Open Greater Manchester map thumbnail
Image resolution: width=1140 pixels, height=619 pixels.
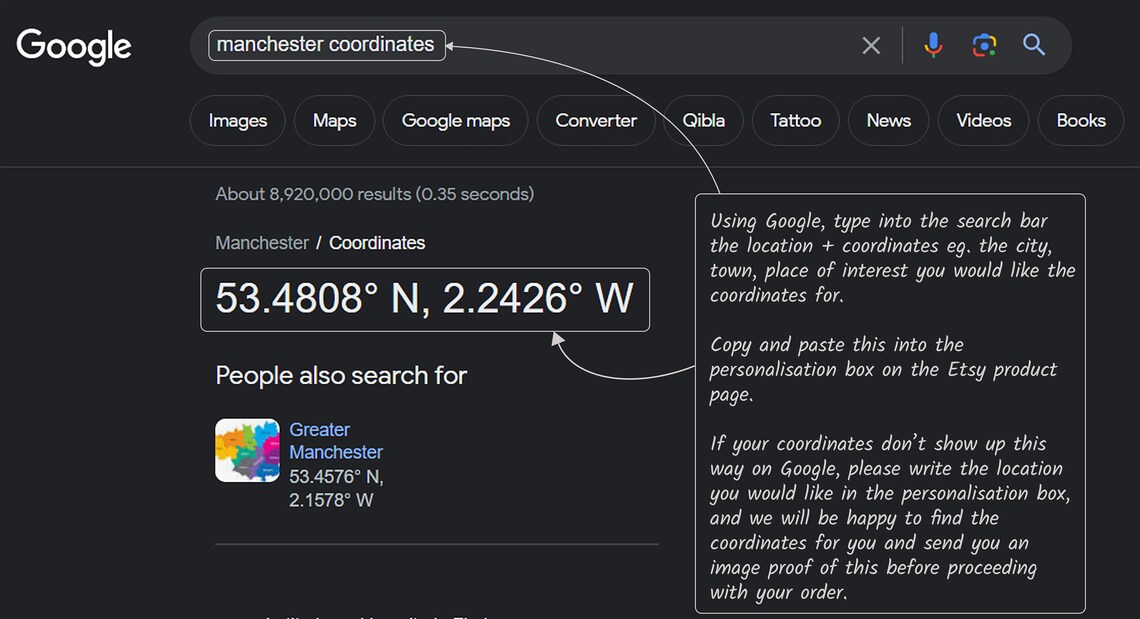247,450
